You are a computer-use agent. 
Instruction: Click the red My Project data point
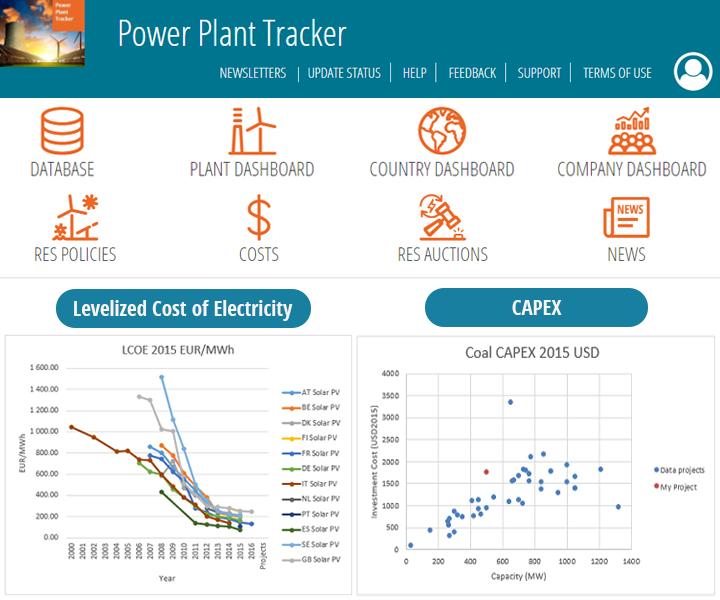(486, 472)
